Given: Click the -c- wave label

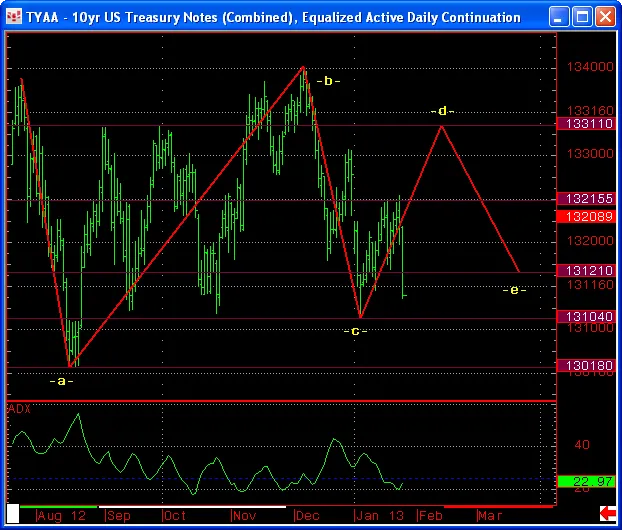Looking at the screenshot, I should pos(355,331).
